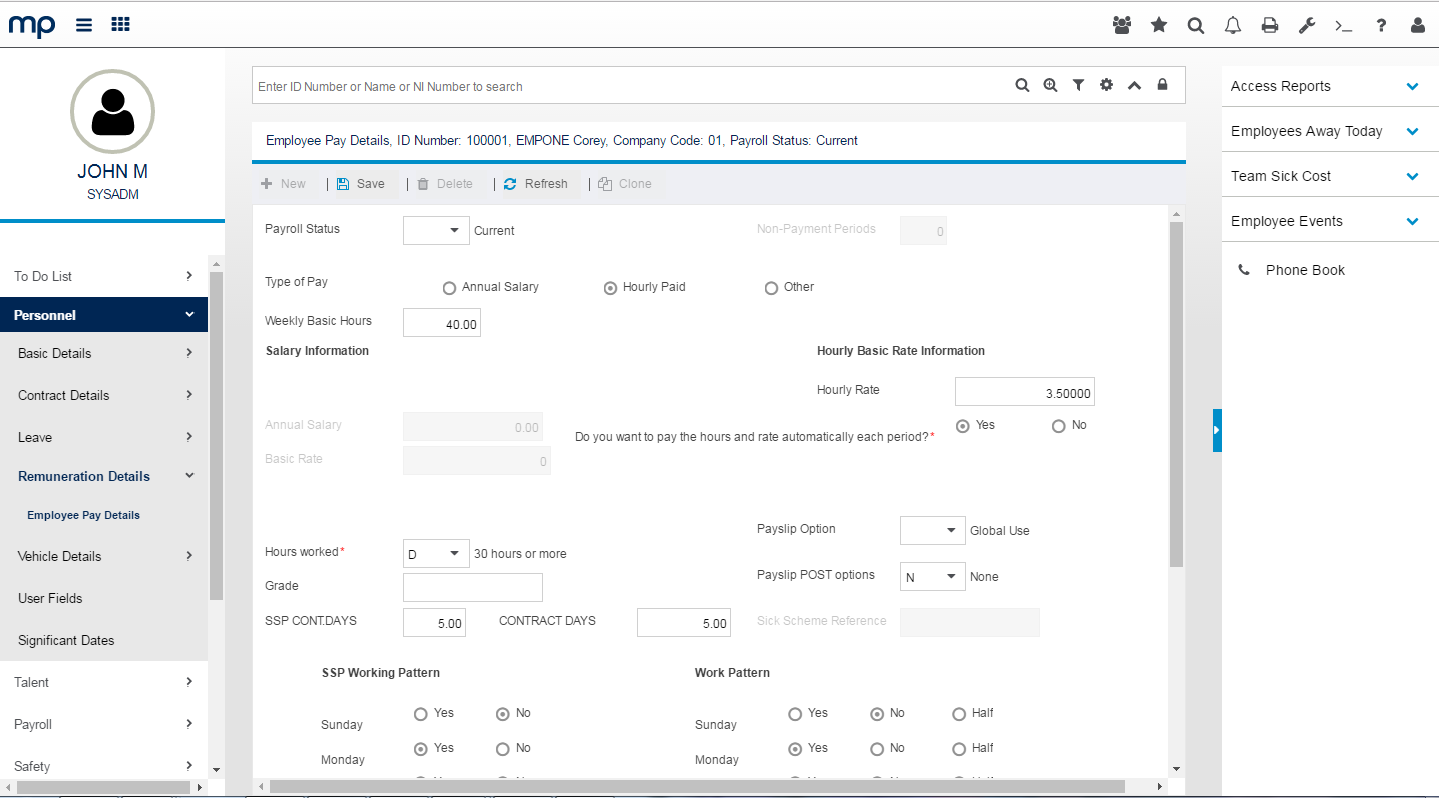Click the blue side panel collapse handle
Viewport: 1439px width, 798px height.
[1217, 430]
